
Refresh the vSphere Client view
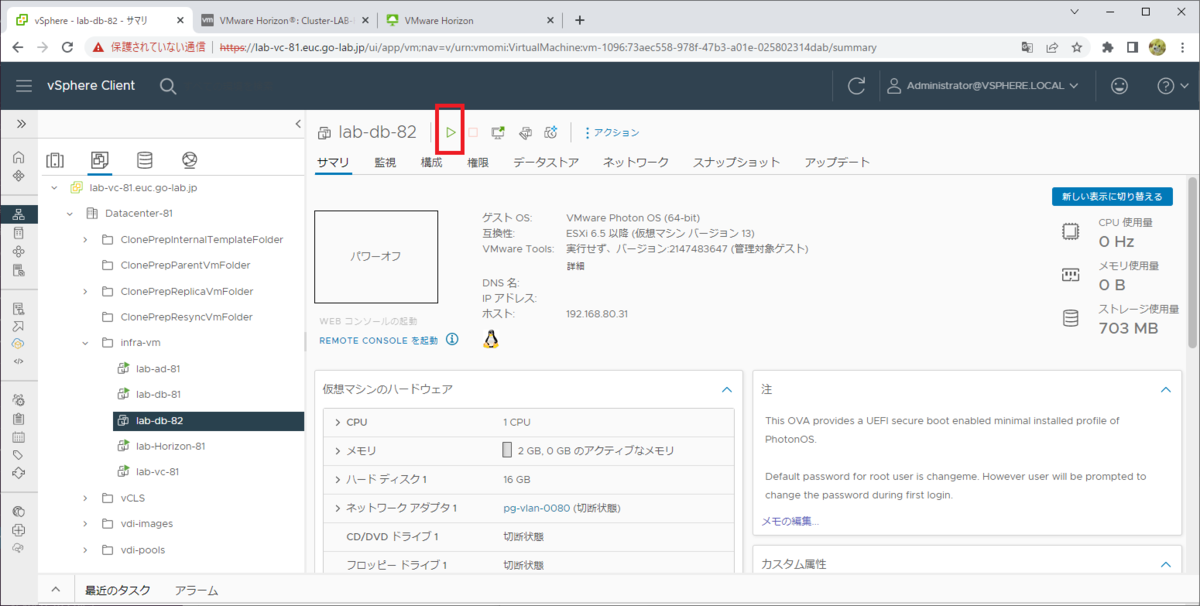click(856, 86)
